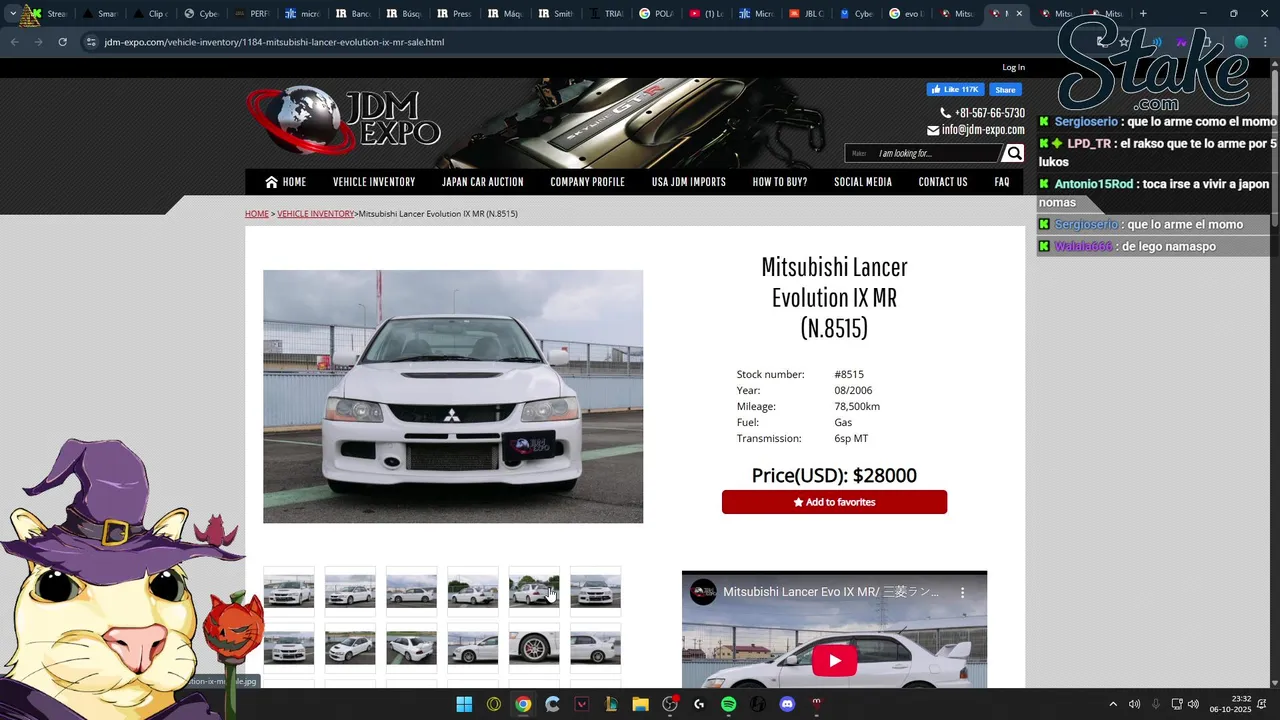Go back using the browser back arrow
This screenshot has width=1280, height=720.
tap(14, 42)
